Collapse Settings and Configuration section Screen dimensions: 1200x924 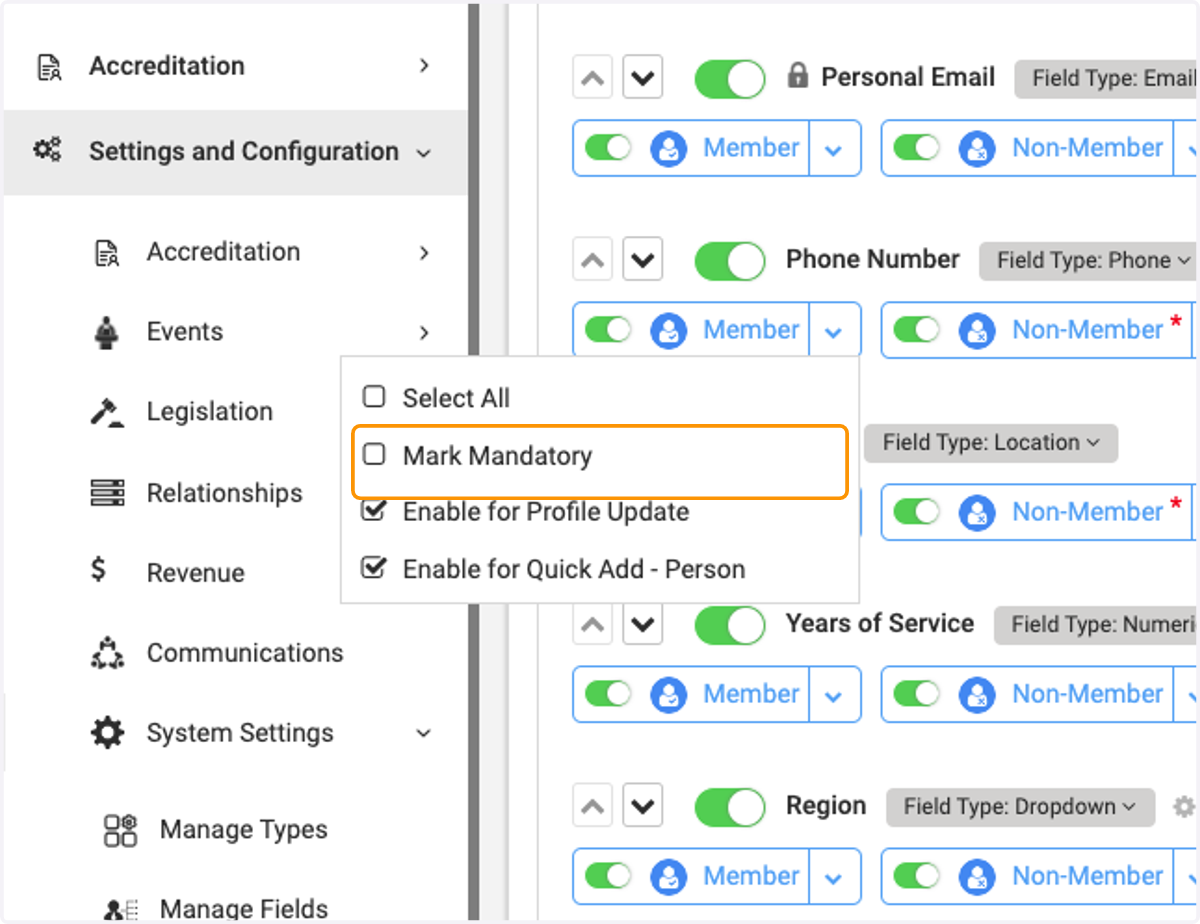[x=424, y=153]
